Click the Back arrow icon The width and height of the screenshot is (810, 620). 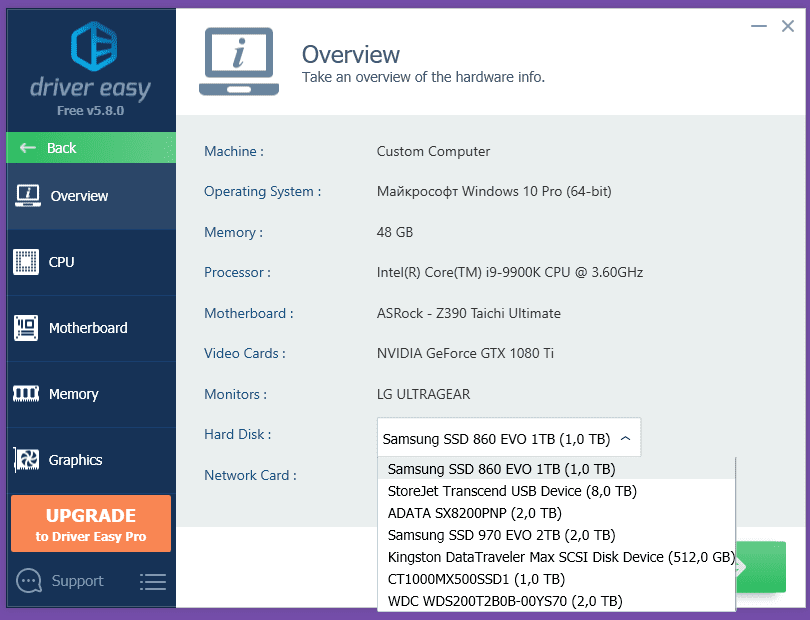click(28, 148)
